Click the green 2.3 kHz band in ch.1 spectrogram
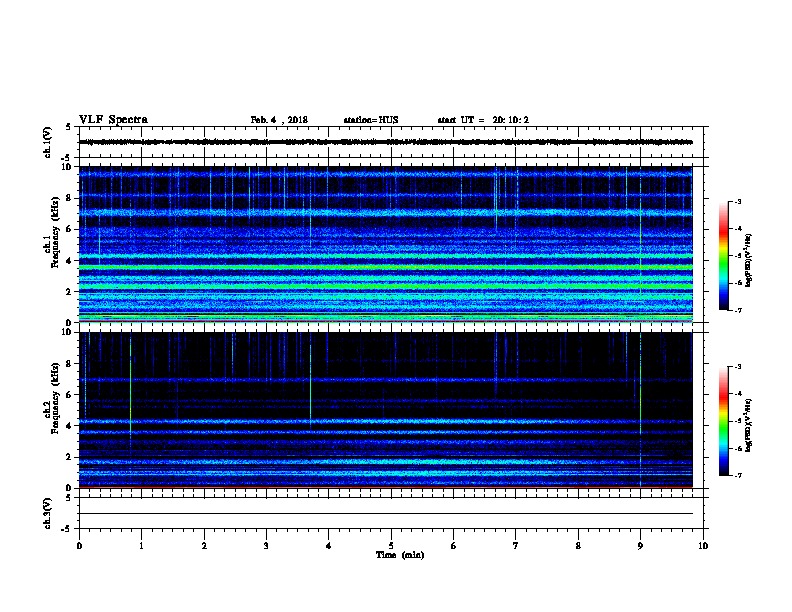Image resolution: width=792 pixels, height=612 pixels. click(386, 286)
